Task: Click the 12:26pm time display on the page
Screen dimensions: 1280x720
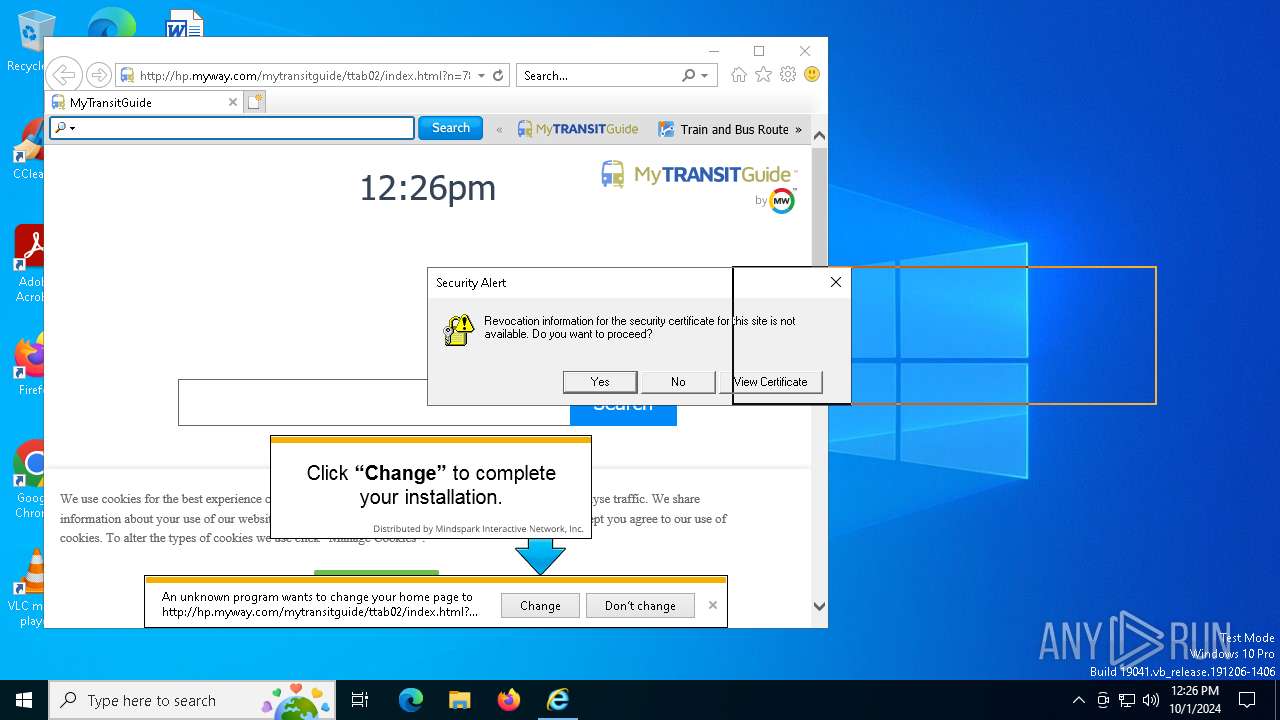Action: click(427, 188)
